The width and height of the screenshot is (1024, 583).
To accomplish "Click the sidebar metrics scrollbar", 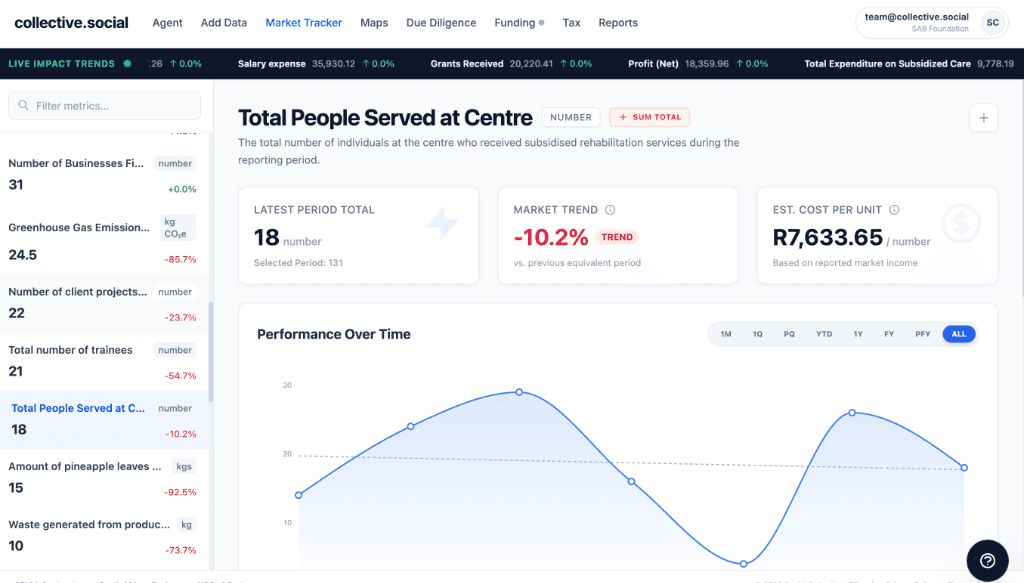I will pos(210,353).
